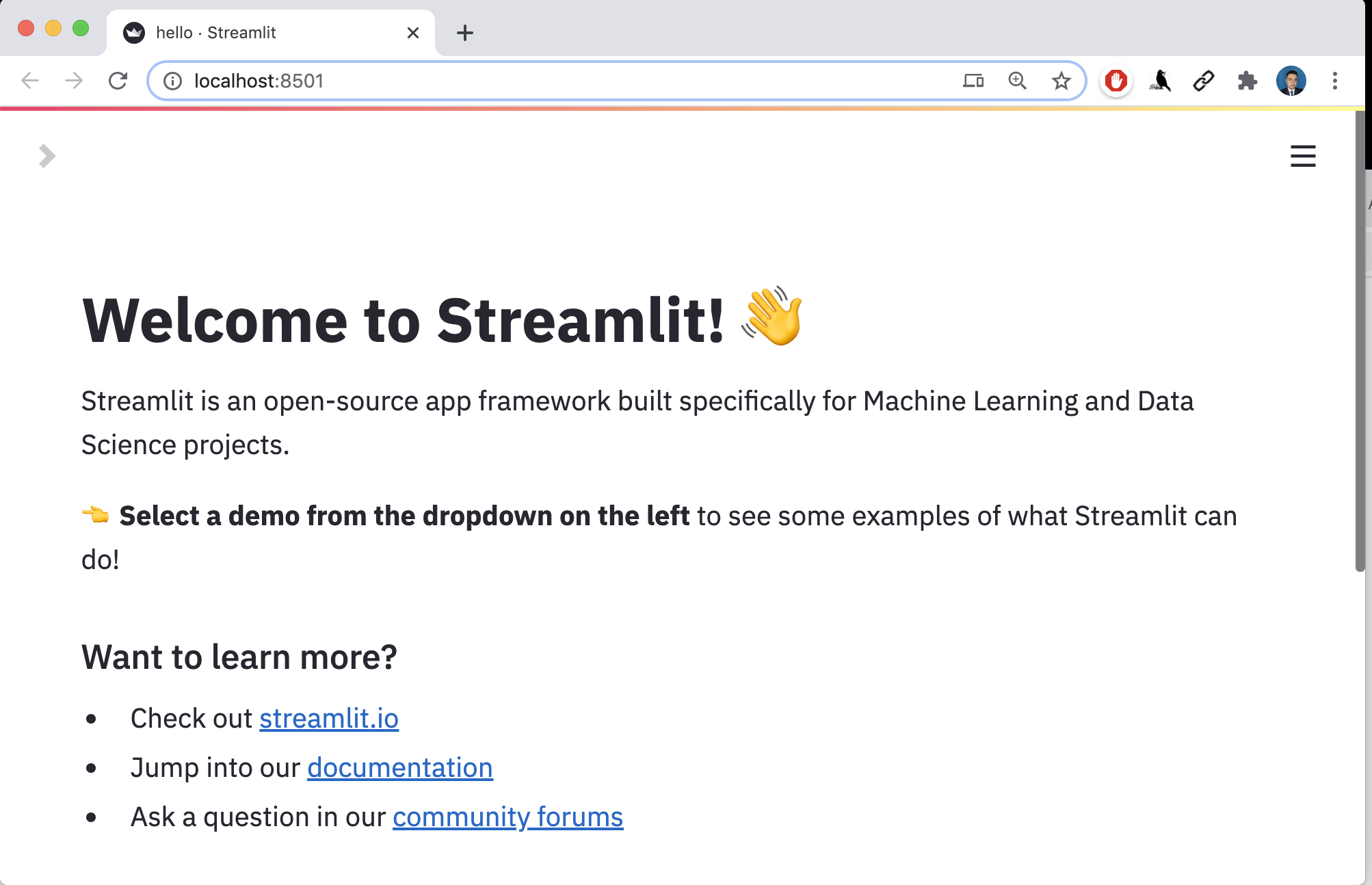Expand the Streamlit sidebar using the arrow
1372x885 pixels.
click(x=46, y=156)
